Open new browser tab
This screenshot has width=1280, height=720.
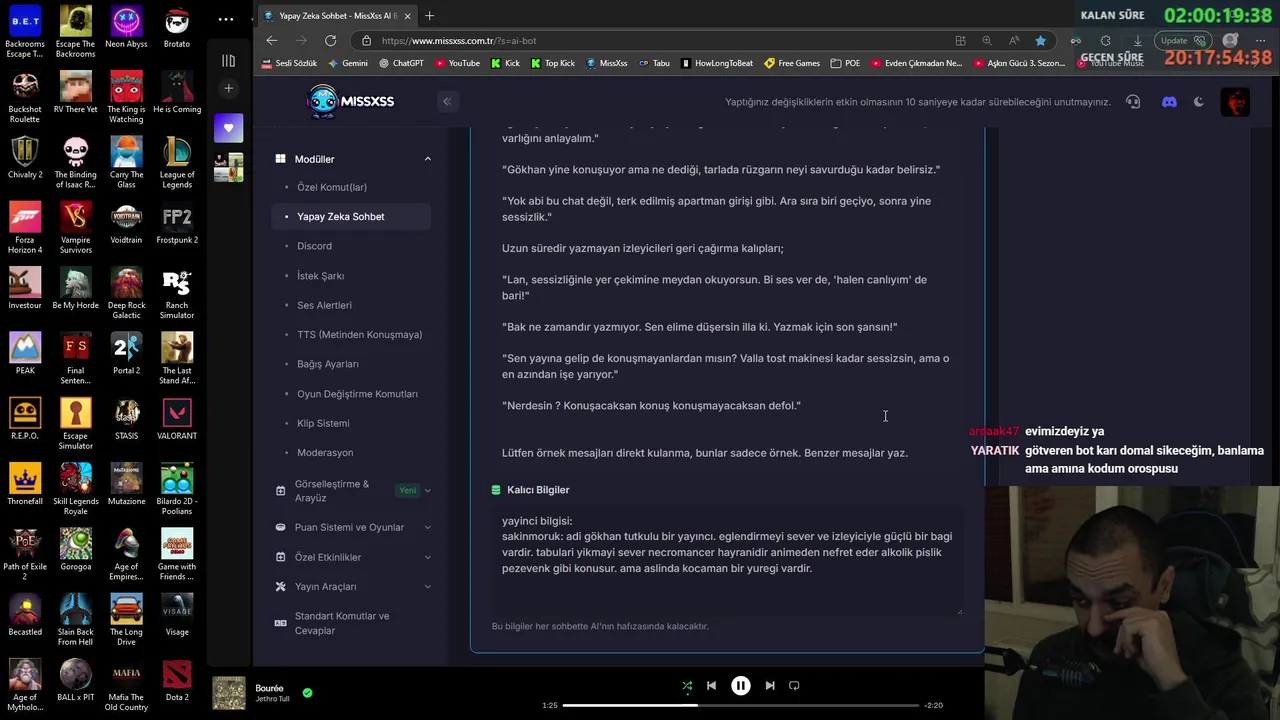click(430, 15)
